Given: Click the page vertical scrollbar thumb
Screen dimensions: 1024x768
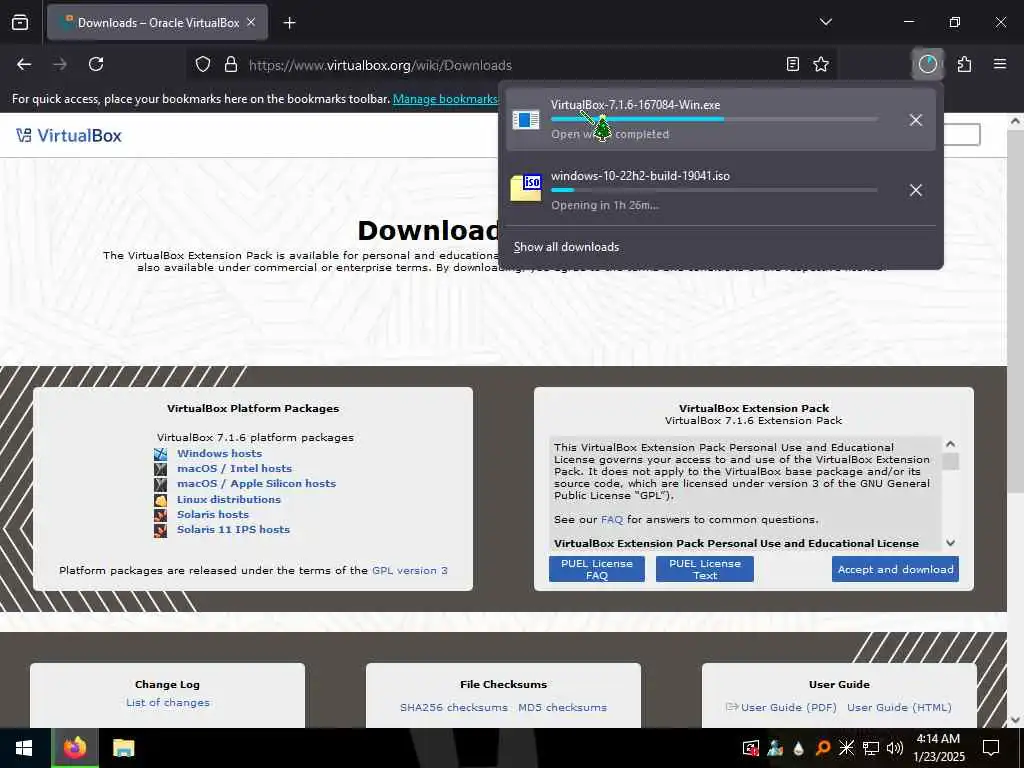Looking at the screenshot, I should 1015,311.
